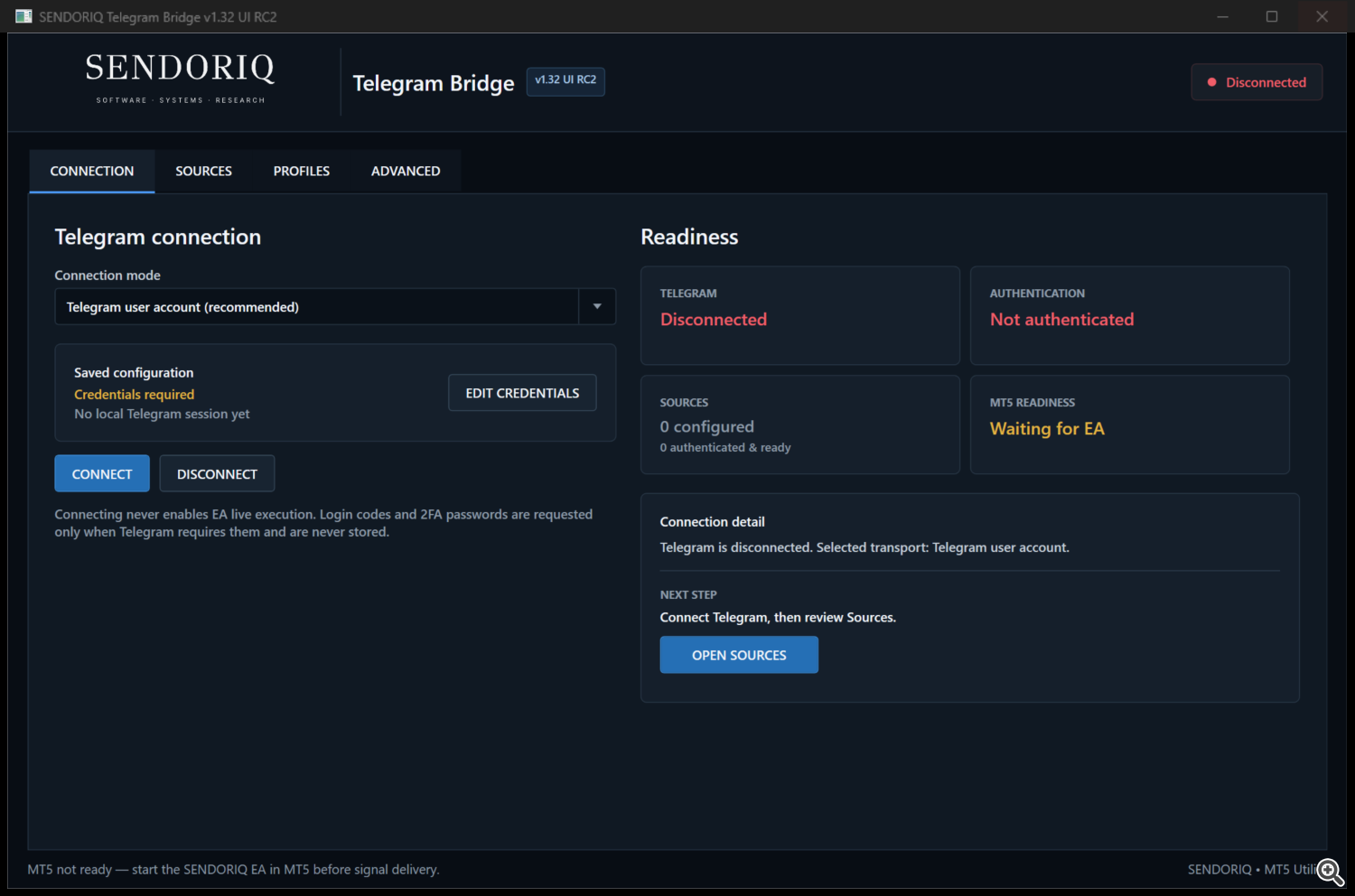Click the Readiness heading

pyautogui.click(x=689, y=237)
